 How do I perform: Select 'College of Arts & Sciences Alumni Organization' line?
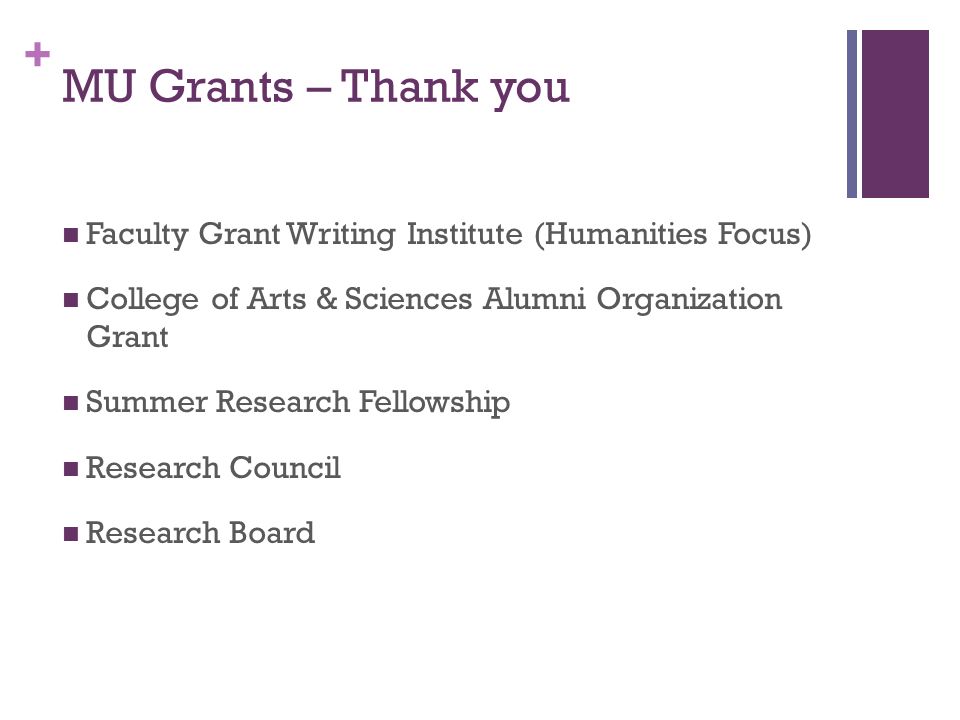click(x=434, y=300)
